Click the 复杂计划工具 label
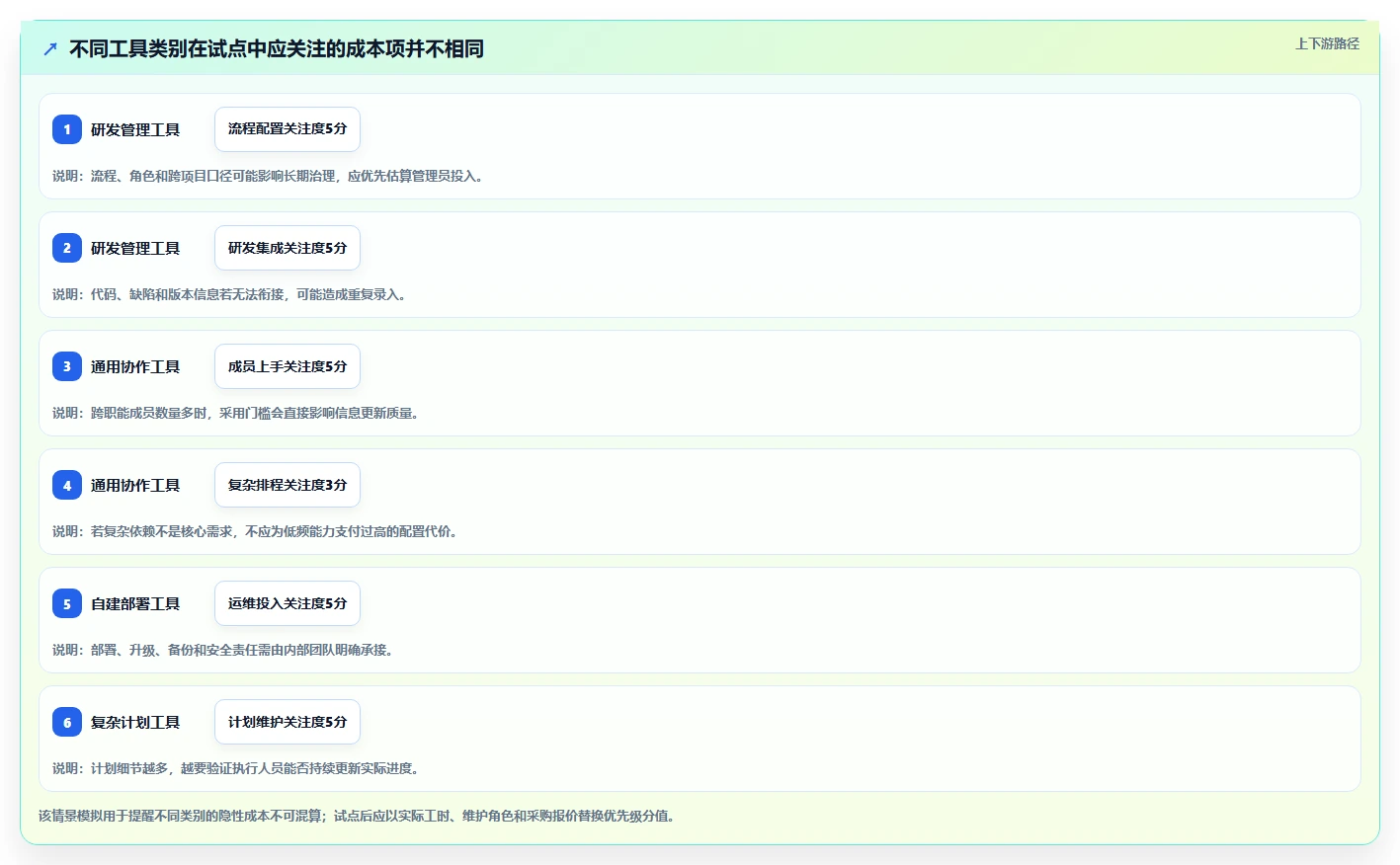This screenshot has width=1400, height=865. tap(135, 723)
